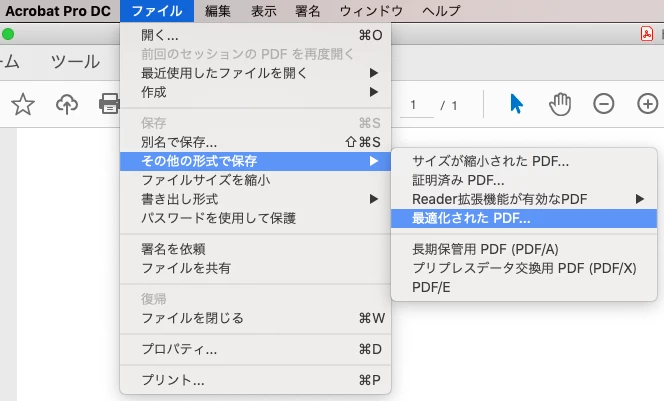Select 長期保管用 PDF (PDF/A)
This screenshot has width=664, height=401.
524,249
